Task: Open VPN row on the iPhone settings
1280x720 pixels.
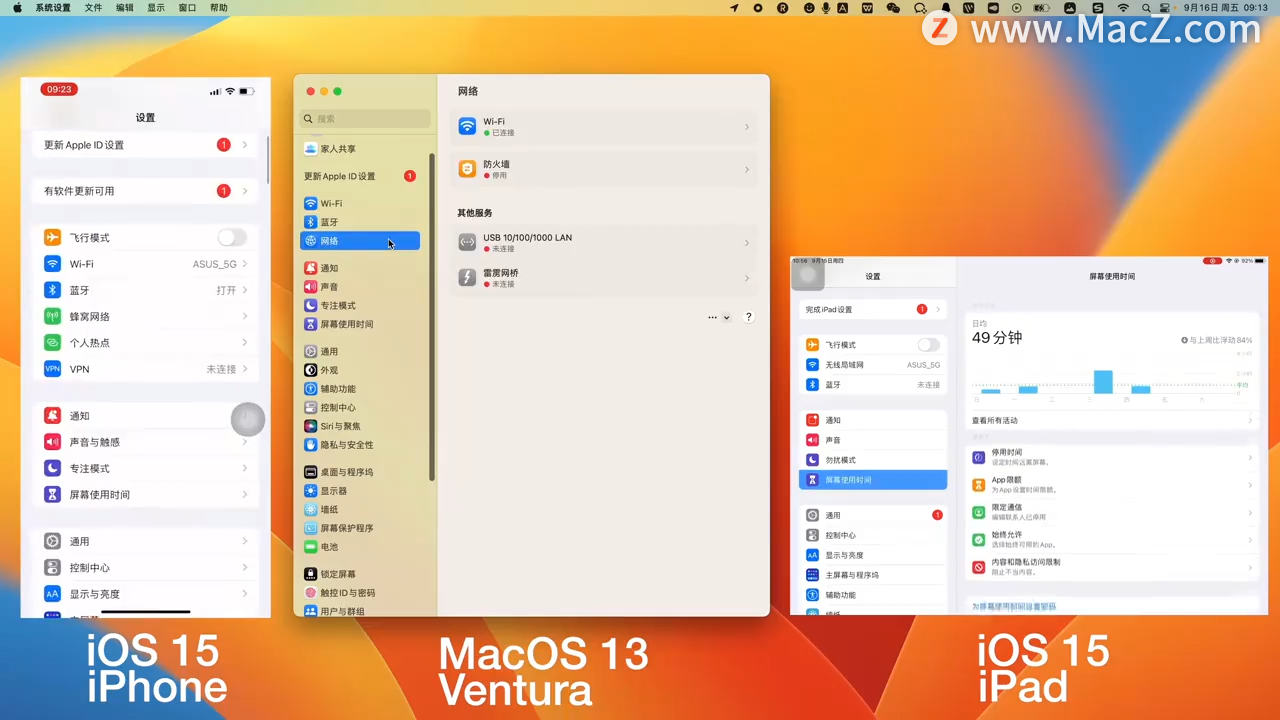Action: (145, 369)
